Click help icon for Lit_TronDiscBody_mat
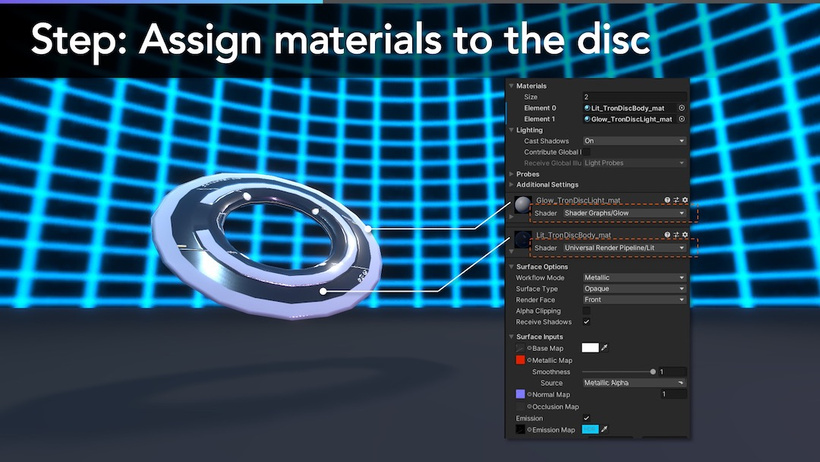Image resolution: width=820 pixels, height=462 pixels. click(x=667, y=234)
